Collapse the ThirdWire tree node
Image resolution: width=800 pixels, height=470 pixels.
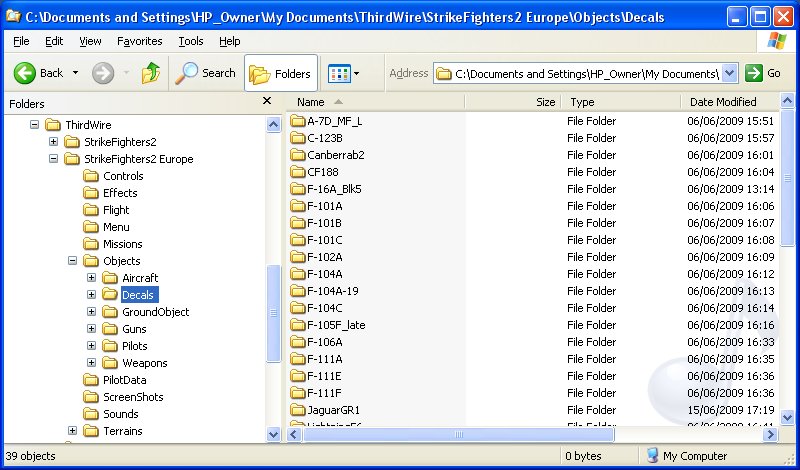(x=34, y=125)
